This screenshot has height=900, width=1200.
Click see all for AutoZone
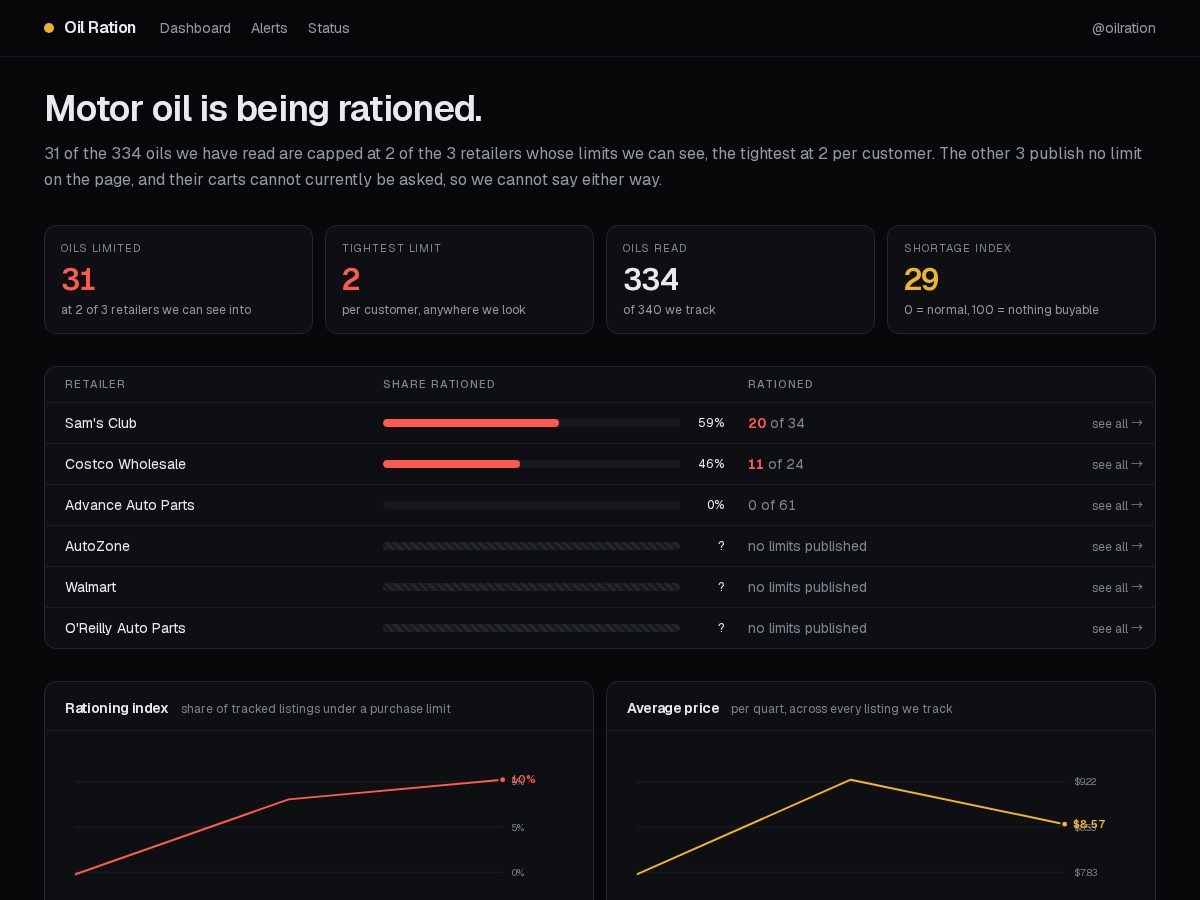(x=1117, y=547)
